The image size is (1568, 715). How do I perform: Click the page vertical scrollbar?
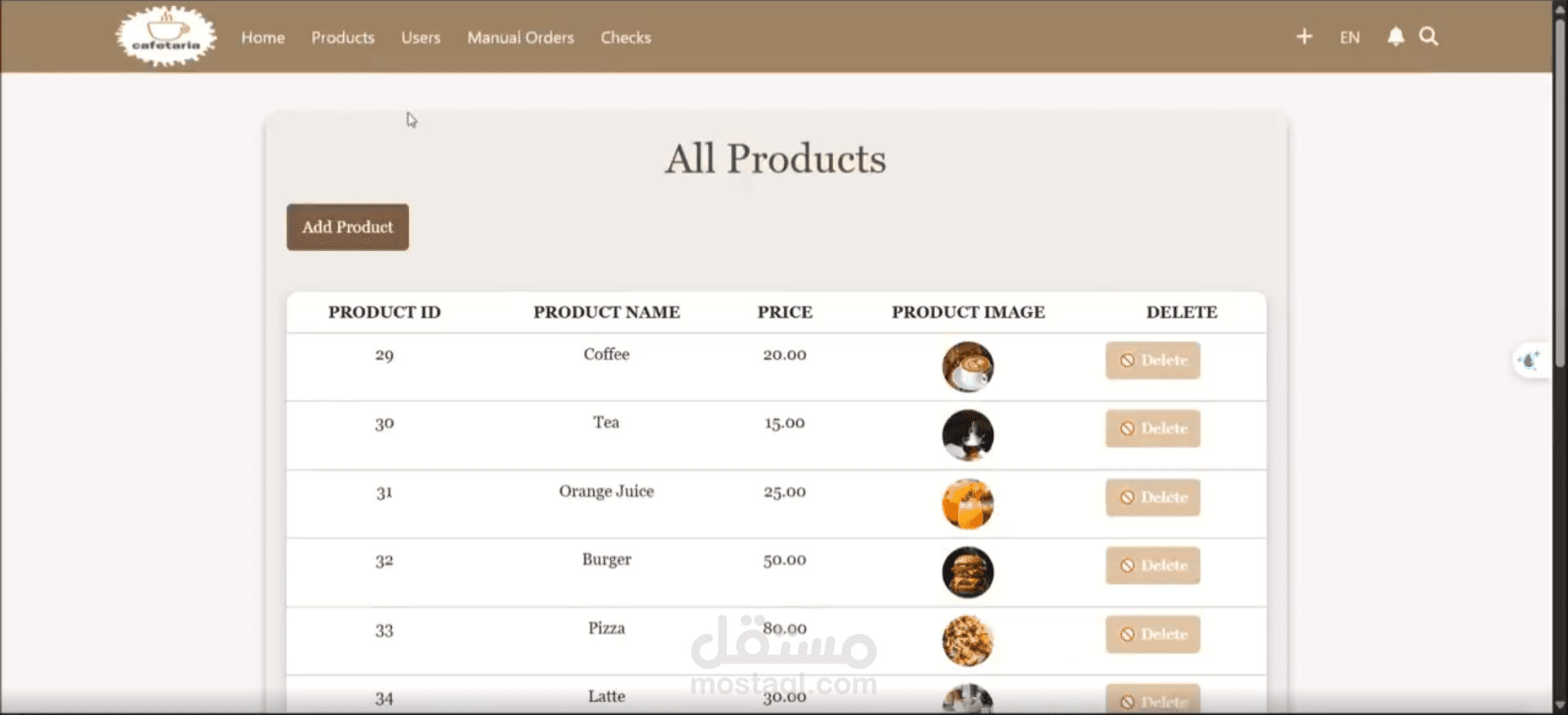click(1560, 192)
